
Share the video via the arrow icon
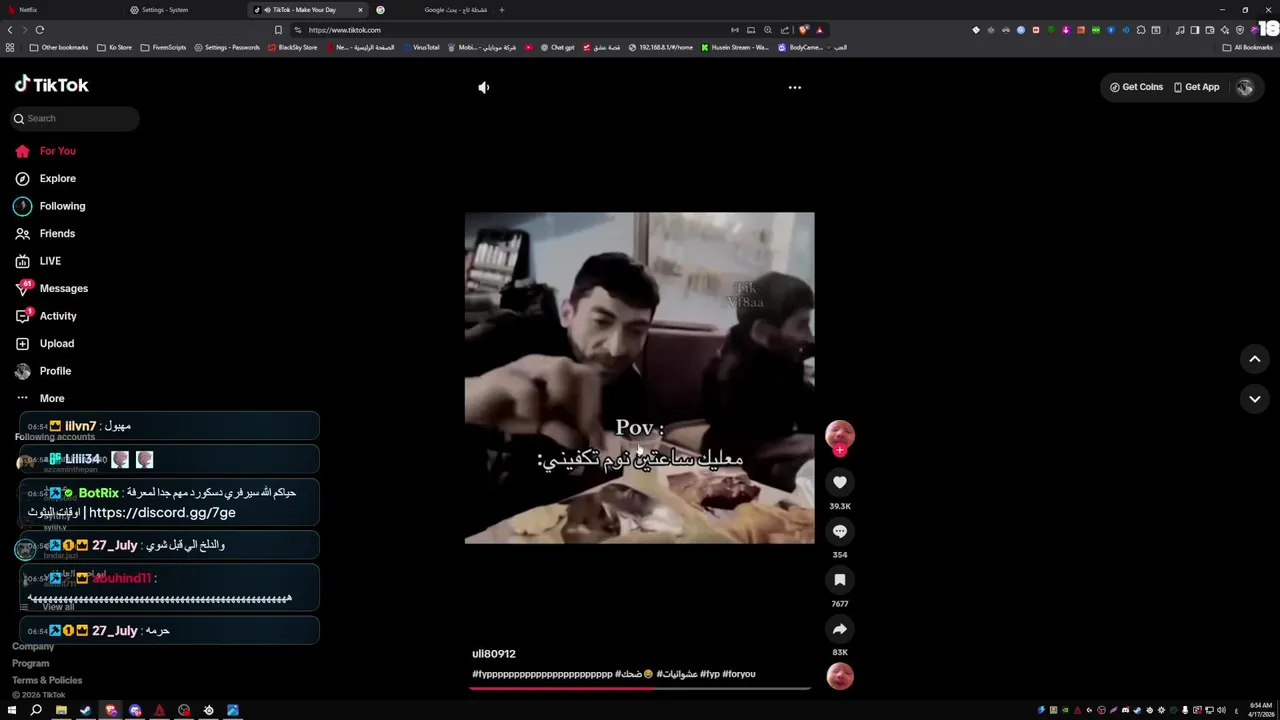[840, 629]
